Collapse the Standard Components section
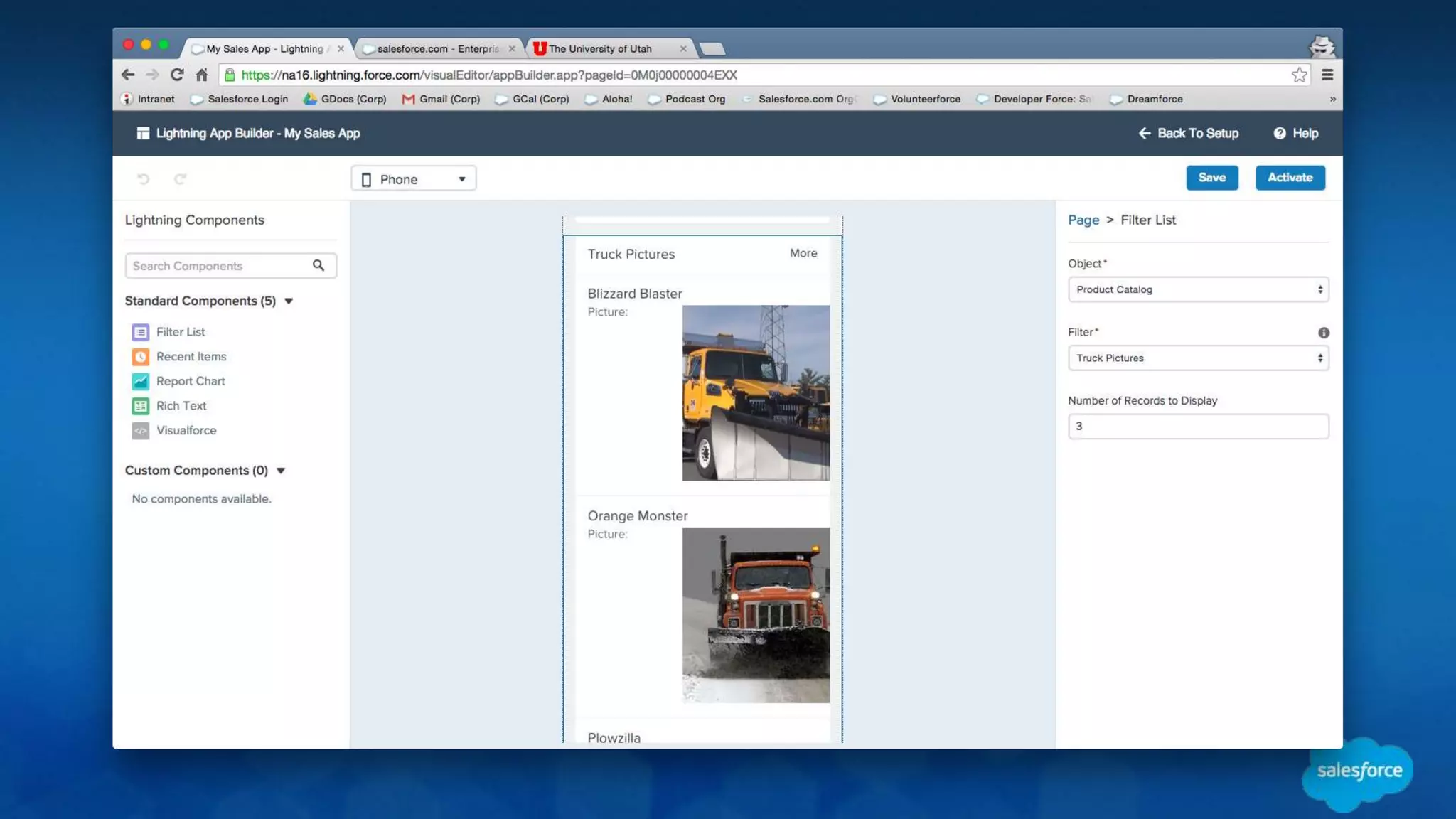 pos(289,301)
